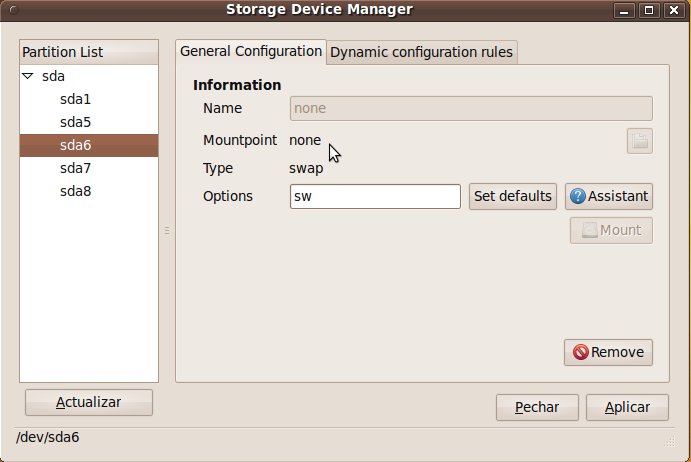
Task: Collapse the sda tree node
Action: 28,76
